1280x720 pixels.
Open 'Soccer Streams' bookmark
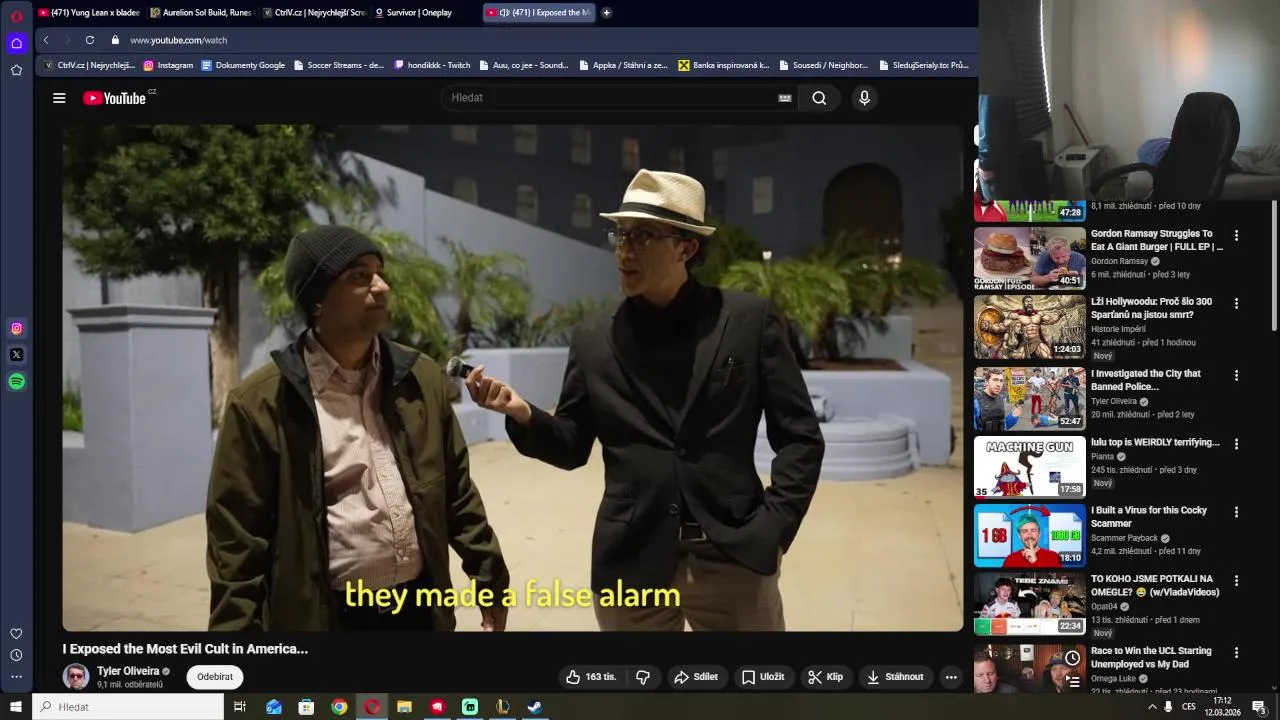coord(339,65)
